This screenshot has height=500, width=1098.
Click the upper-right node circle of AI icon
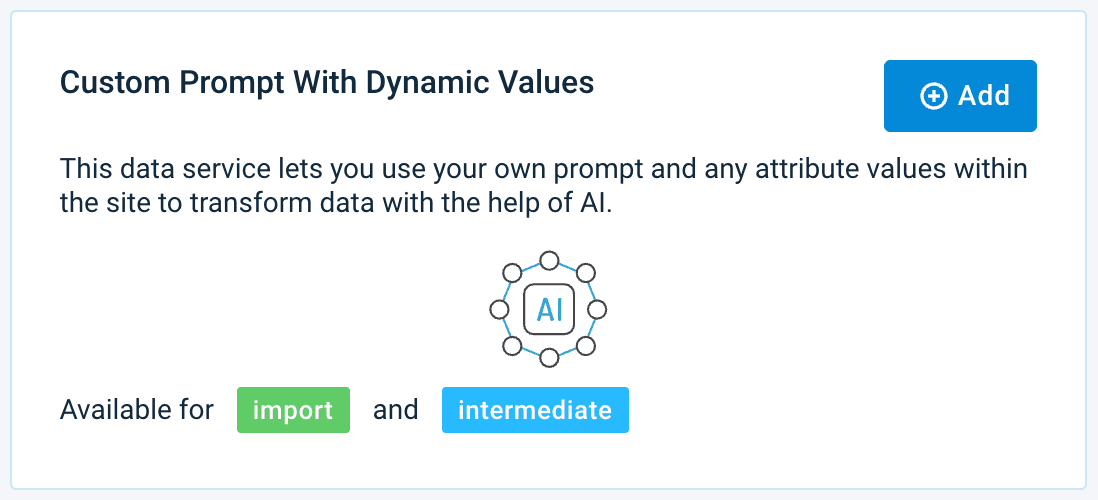pyautogui.click(x=586, y=272)
